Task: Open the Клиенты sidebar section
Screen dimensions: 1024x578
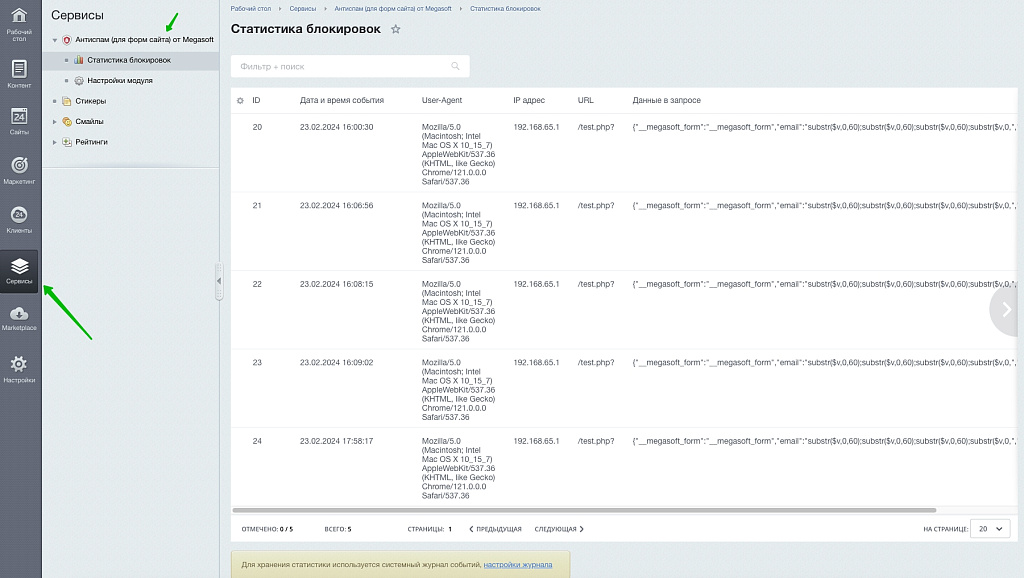Action: (x=18, y=219)
